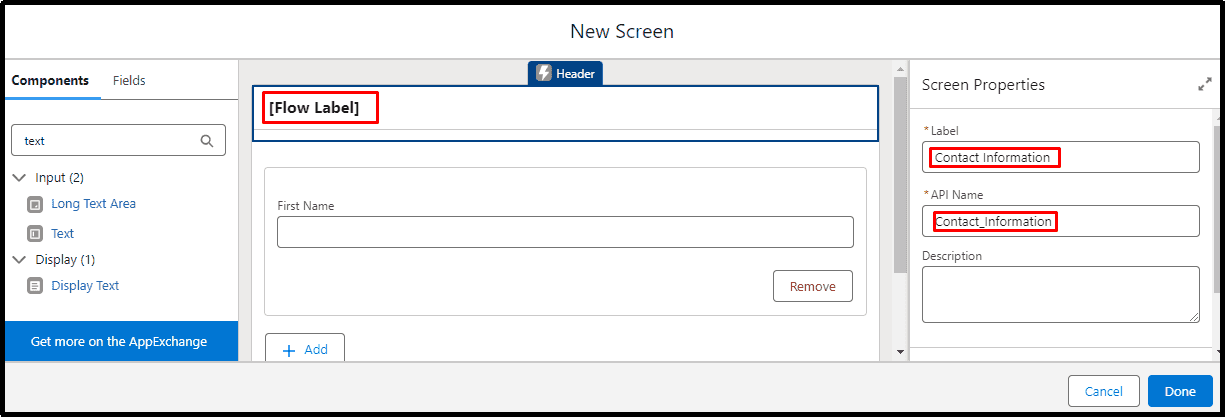Click the search magnifier icon
Screen dimensions: 1226x418
click(207, 141)
